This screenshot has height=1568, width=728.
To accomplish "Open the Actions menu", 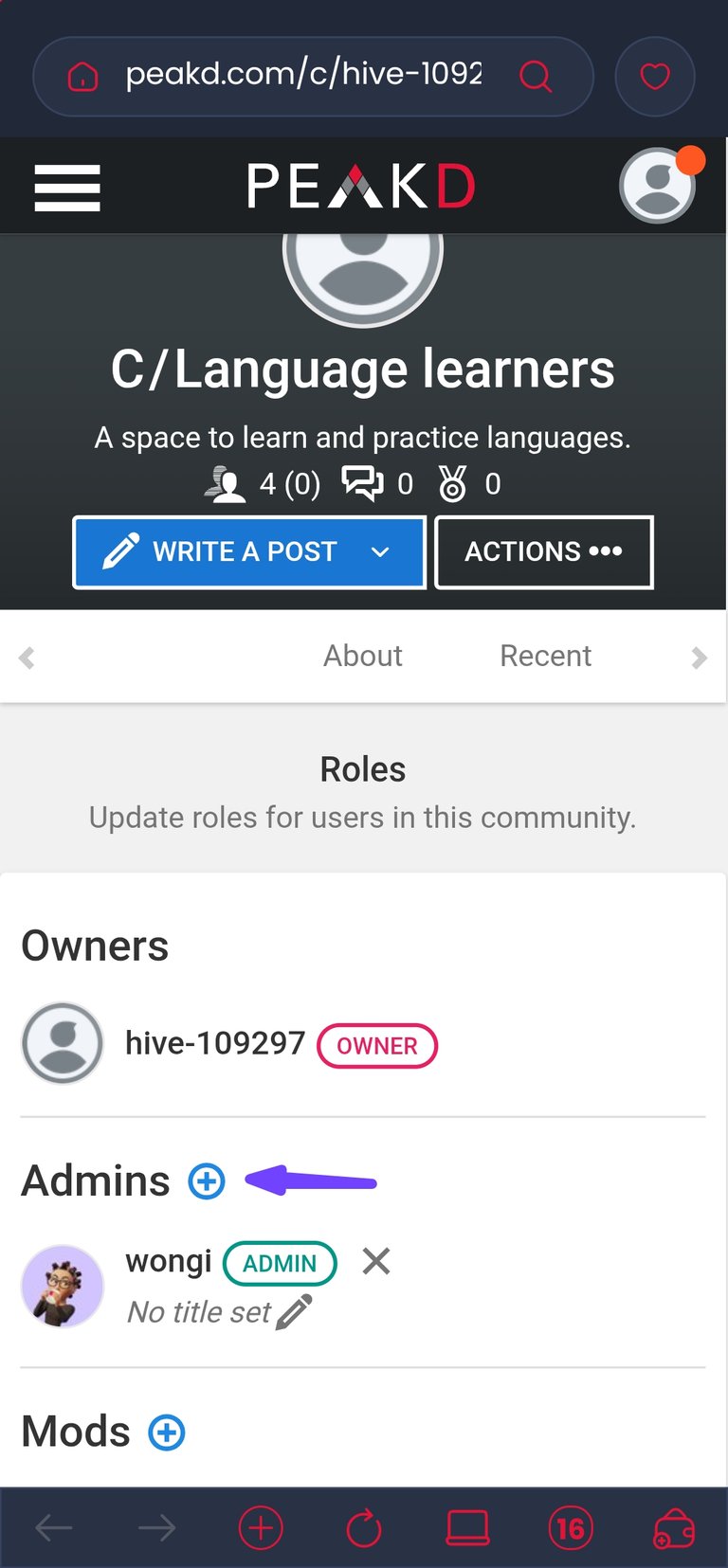I will 544,552.
